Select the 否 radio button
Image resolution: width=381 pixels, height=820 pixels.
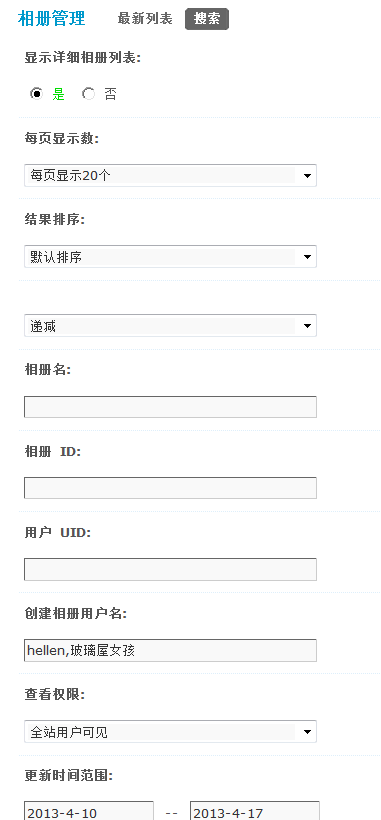click(x=88, y=94)
